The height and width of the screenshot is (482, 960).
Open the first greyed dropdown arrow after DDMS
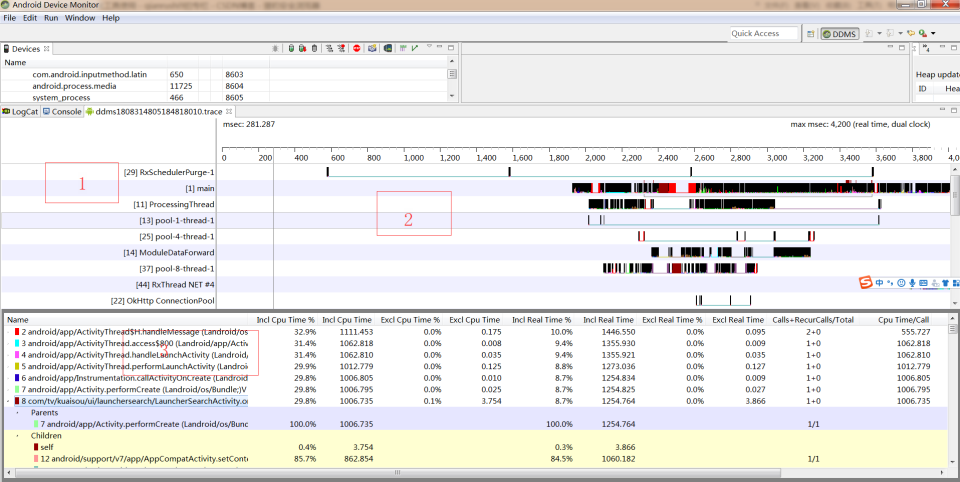[879, 34]
